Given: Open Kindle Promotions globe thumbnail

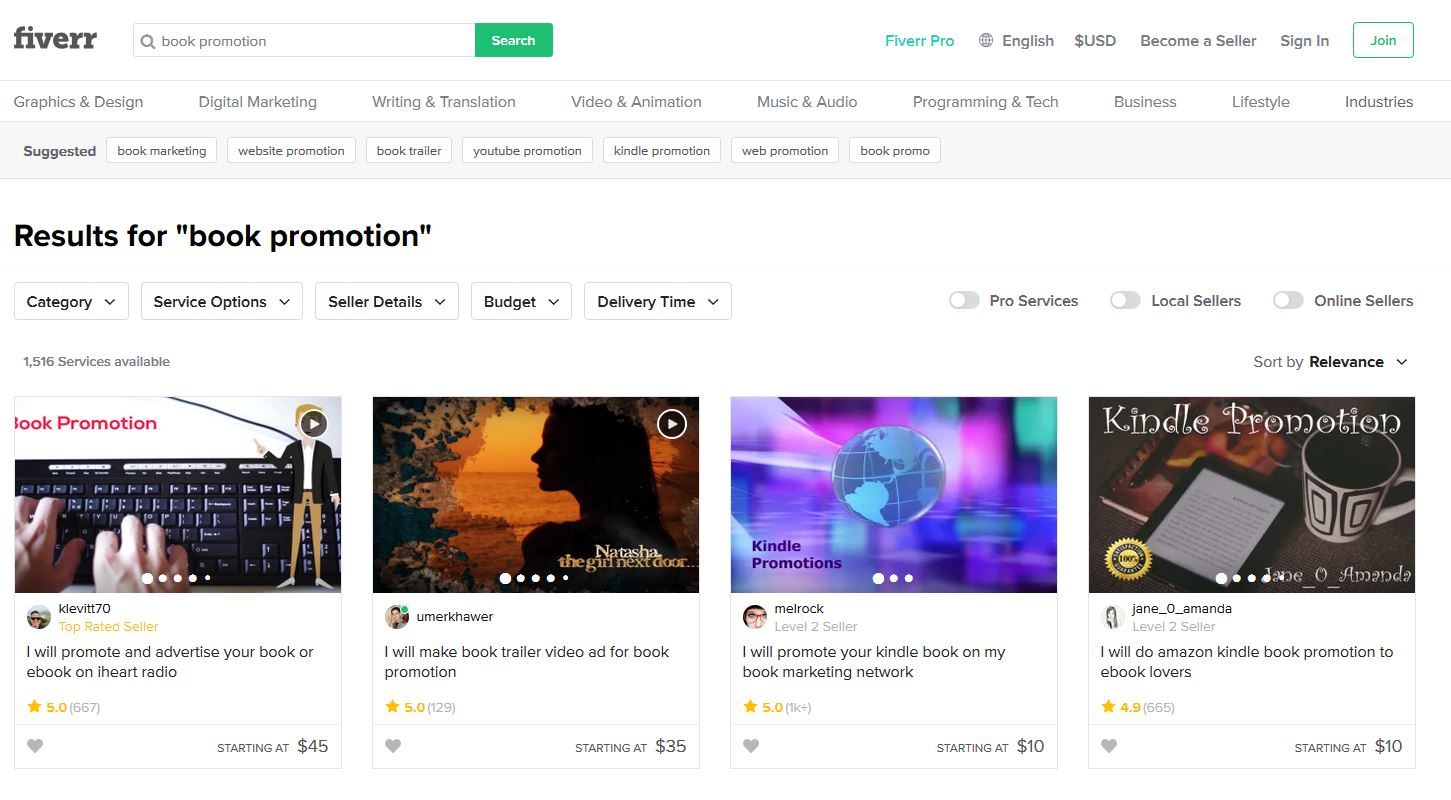Looking at the screenshot, I should (x=894, y=495).
